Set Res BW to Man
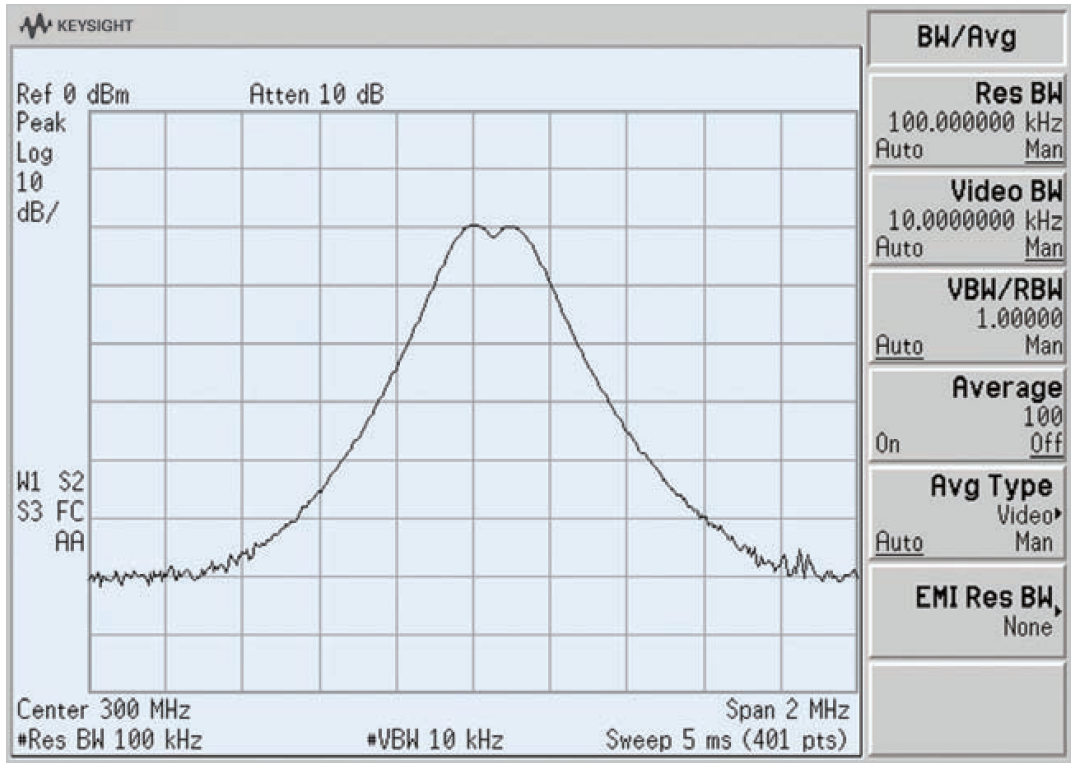Image resolution: width=1085 pixels, height=768 pixels. click(x=1043, y=149)
